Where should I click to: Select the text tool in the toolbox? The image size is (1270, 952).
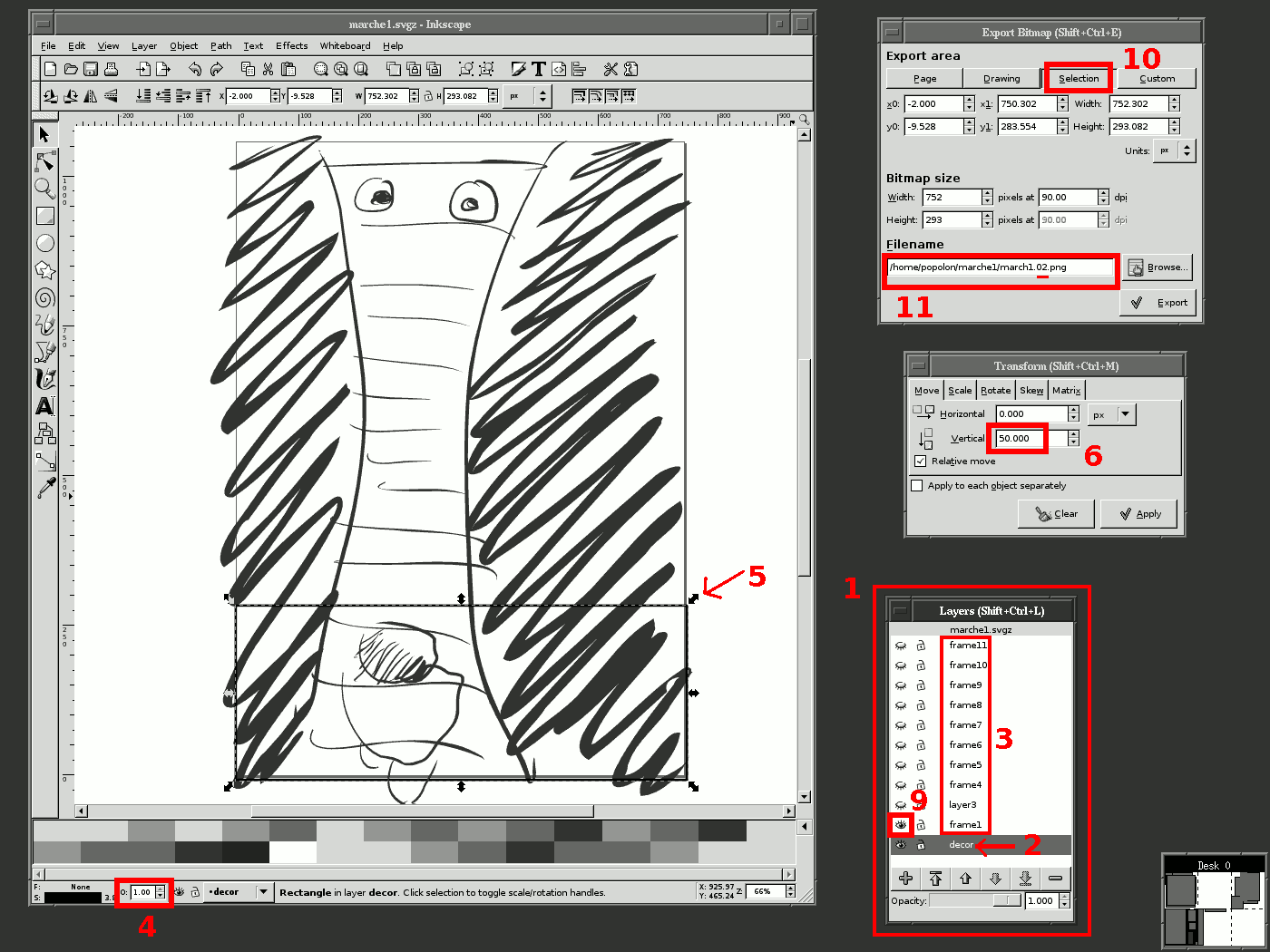(x=44, y=406)
